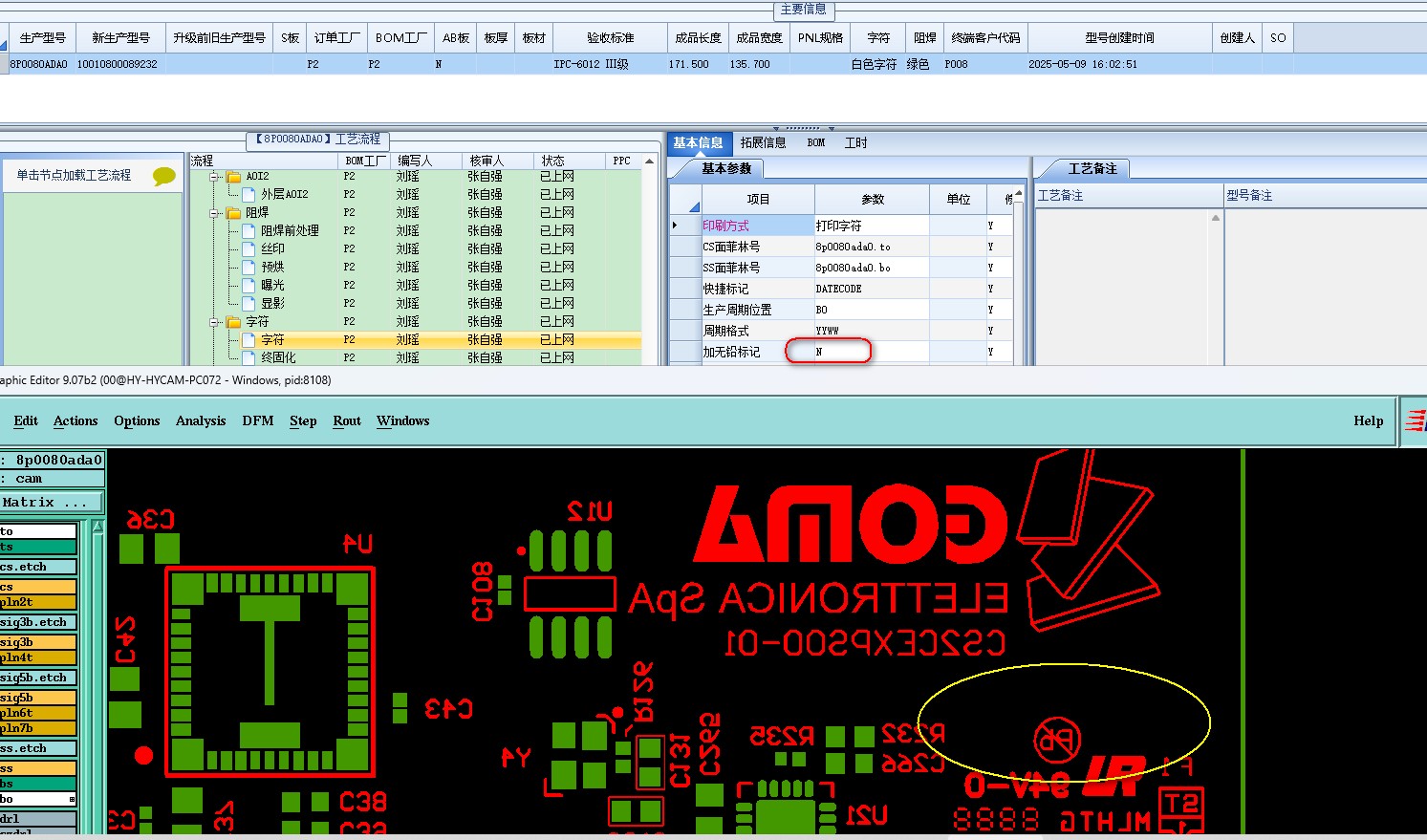The height and width of the screenshot is (840, 1427).
Task: Switch to 基本信息 tab
Action: (698, 143)
